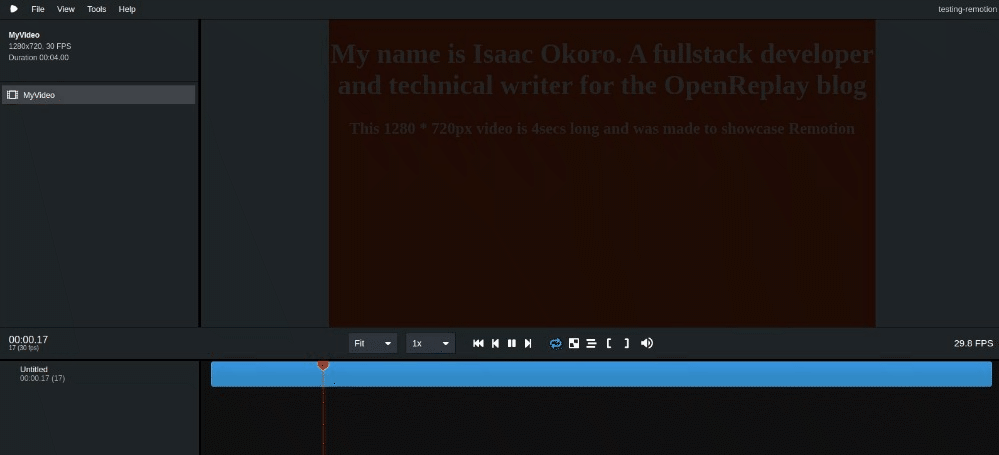Click the Remotion logo icon
This screenshot has height=455, width=999.
(14, 9)
